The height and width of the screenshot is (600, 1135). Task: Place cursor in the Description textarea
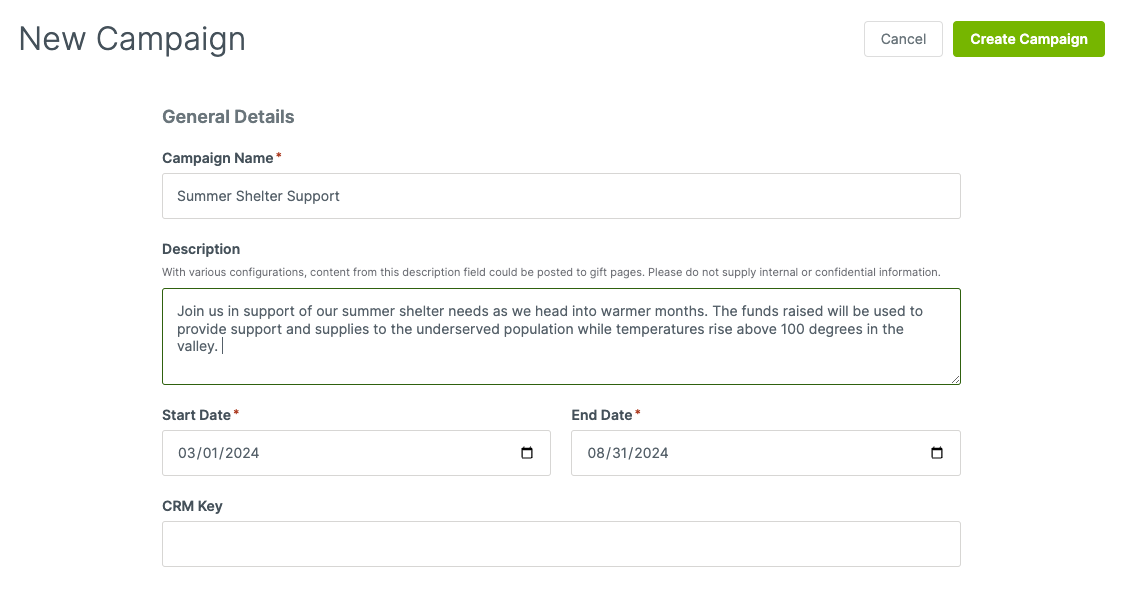pyautogui.click(x=561, y=337)
